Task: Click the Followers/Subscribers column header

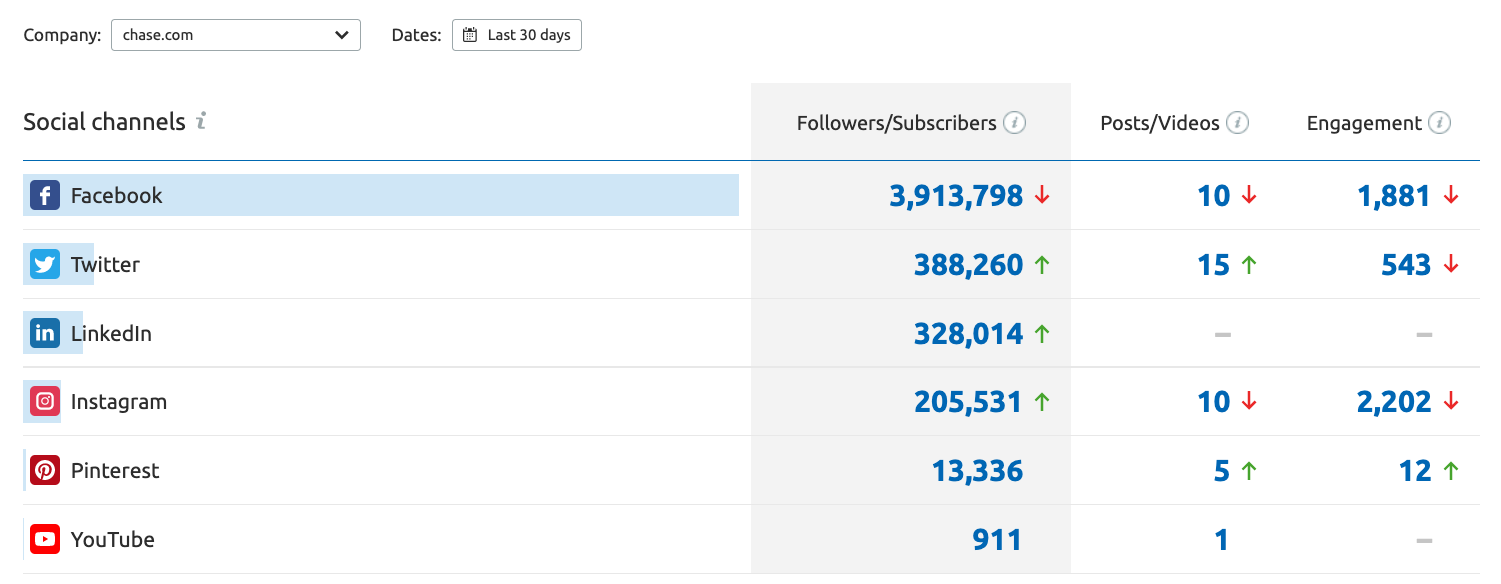Action: tap(896, 123)
